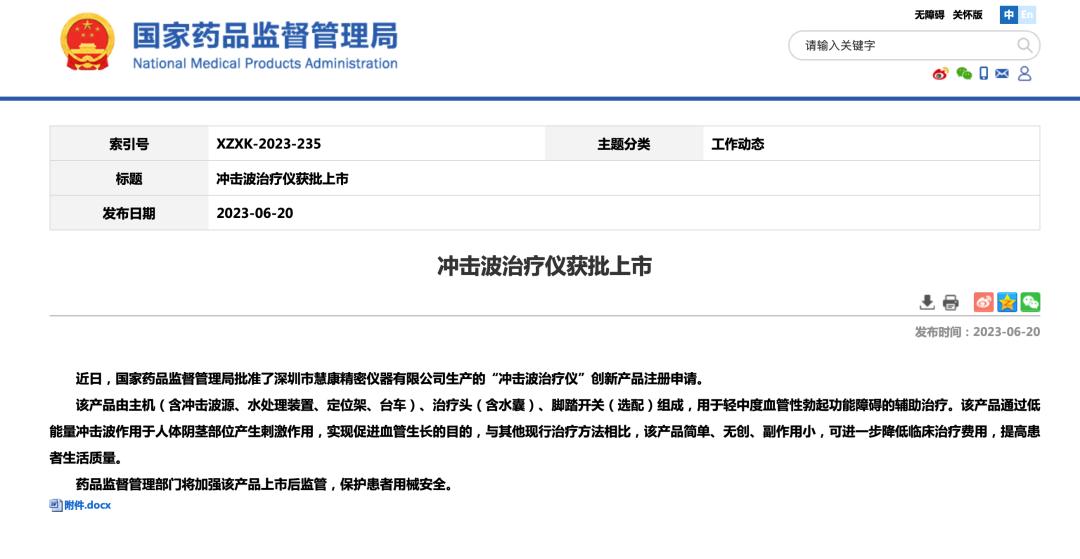
Task: Click the email envelope icon
Action: point(1002,74)
